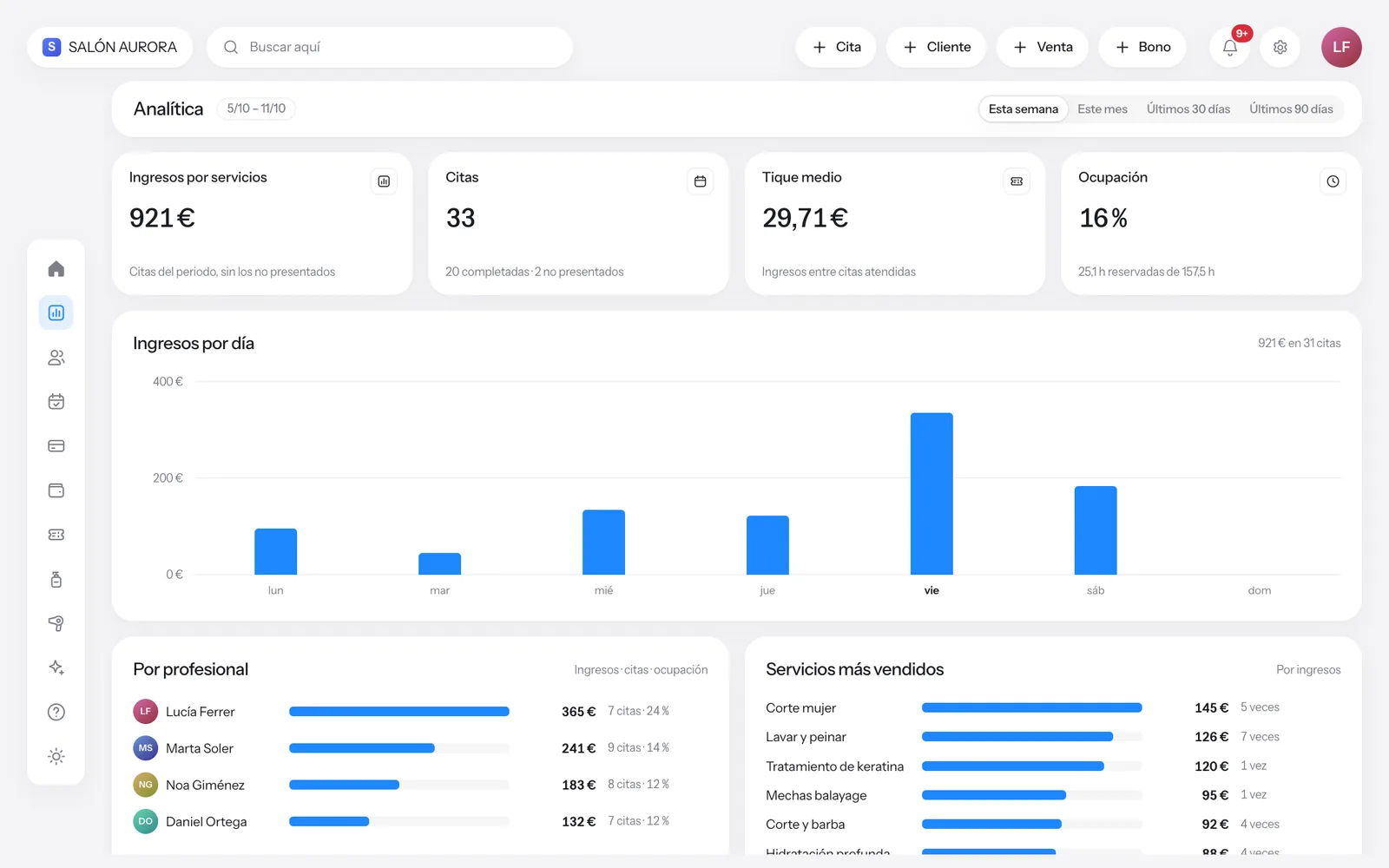Open the home icon in sidebar
Screen dimensions: 1389x868
56,268
